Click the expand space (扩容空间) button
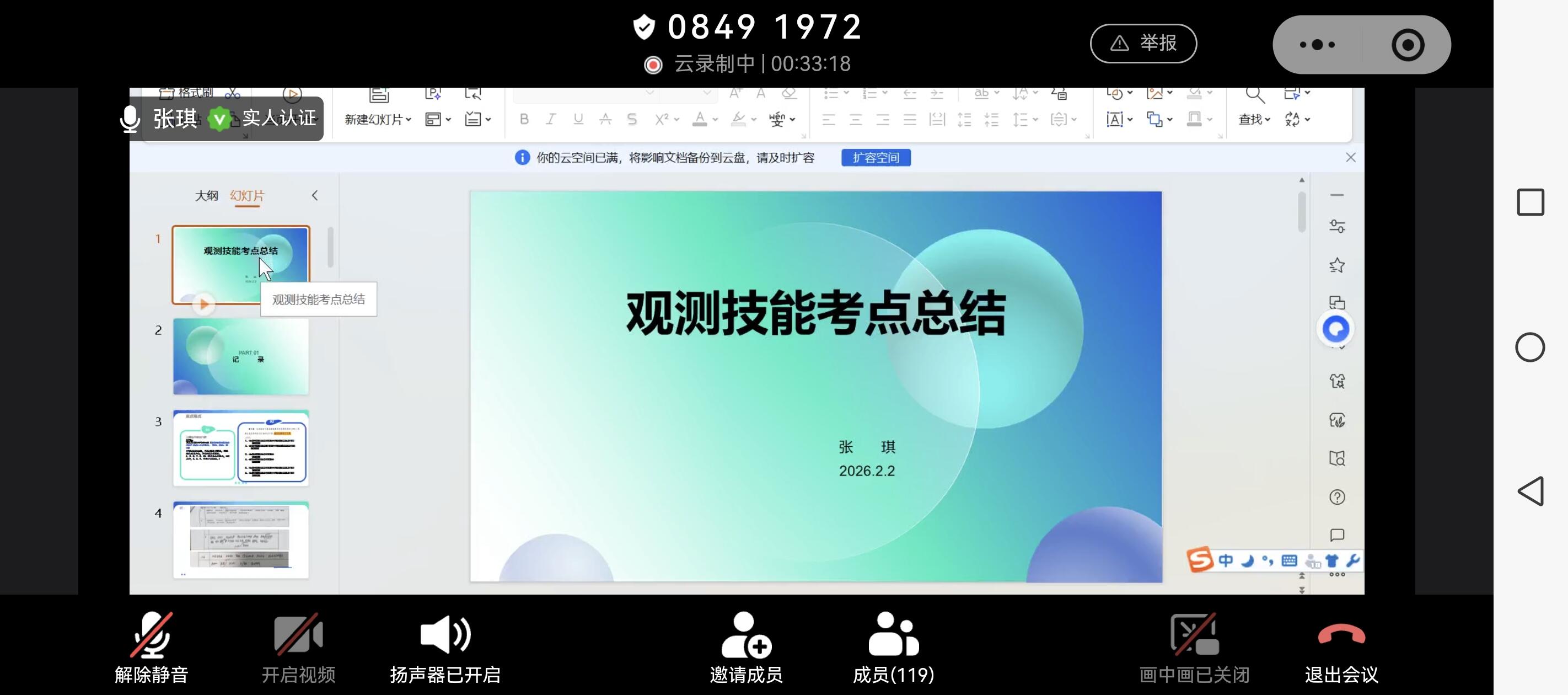The height and width of the screenshot is (695, 1568). coord(876,158)
